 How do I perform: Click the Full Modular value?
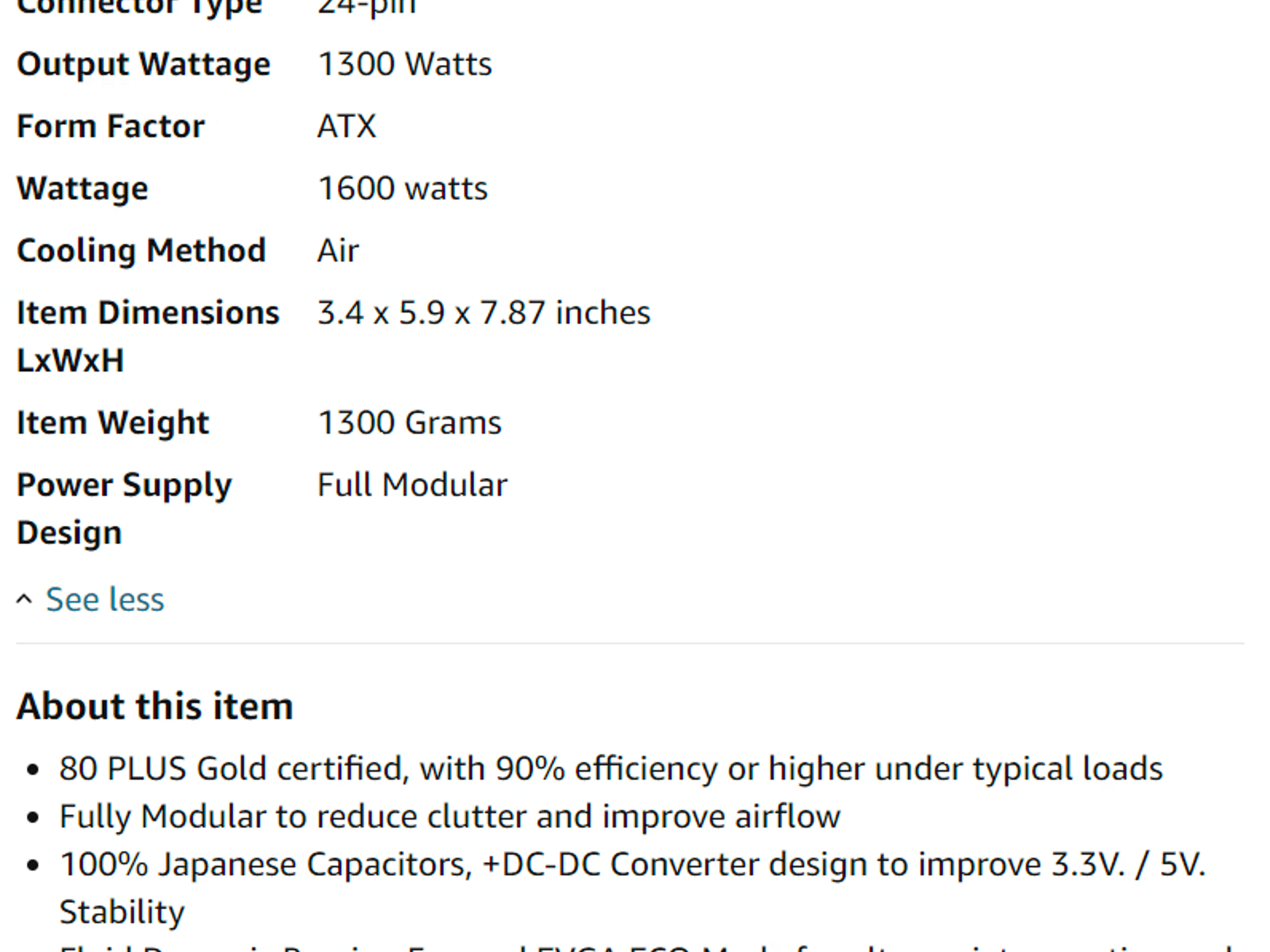click(x=412, y=485)
